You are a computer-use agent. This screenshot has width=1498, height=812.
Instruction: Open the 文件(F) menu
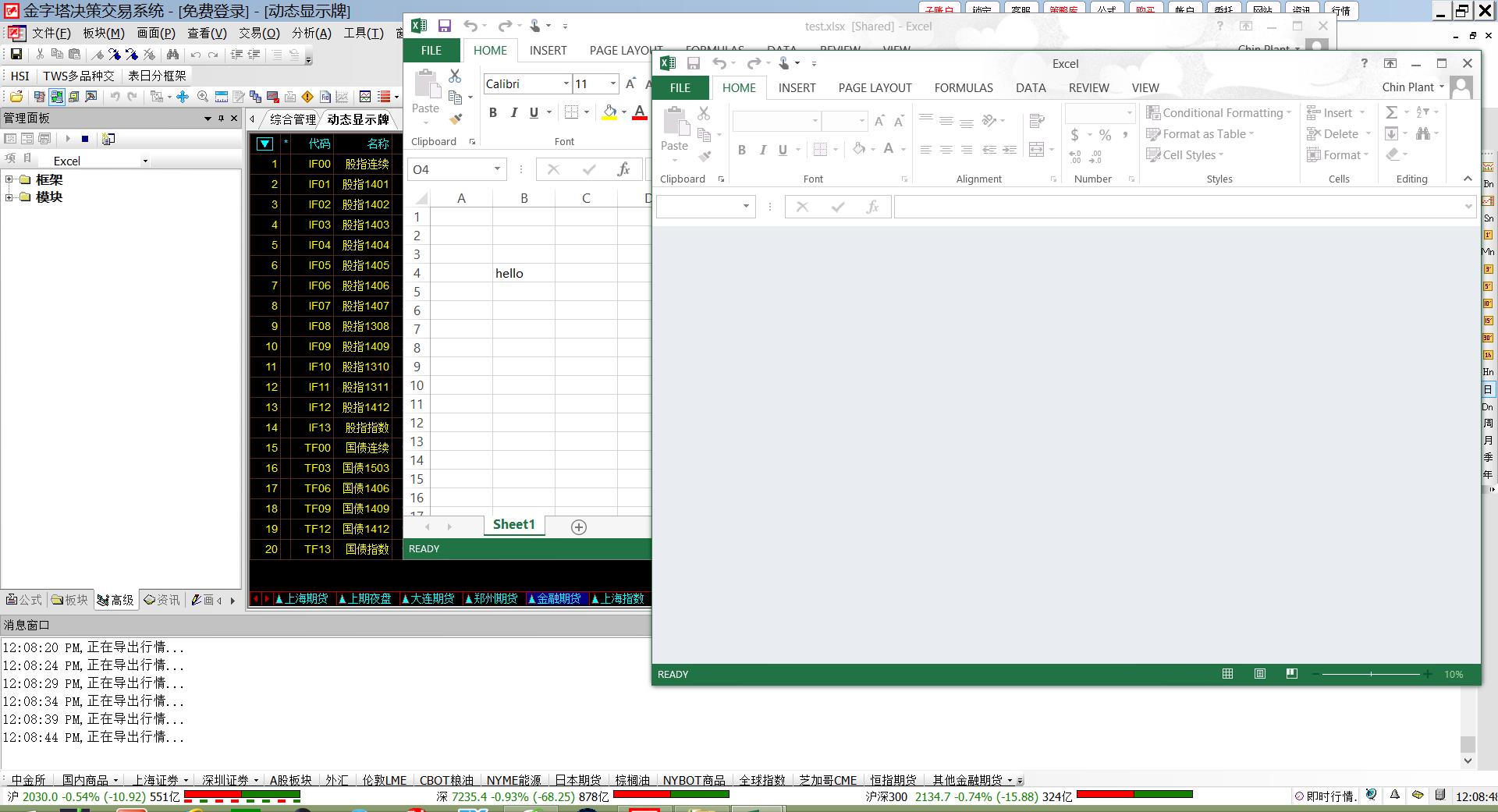click(x=51, y=33)
